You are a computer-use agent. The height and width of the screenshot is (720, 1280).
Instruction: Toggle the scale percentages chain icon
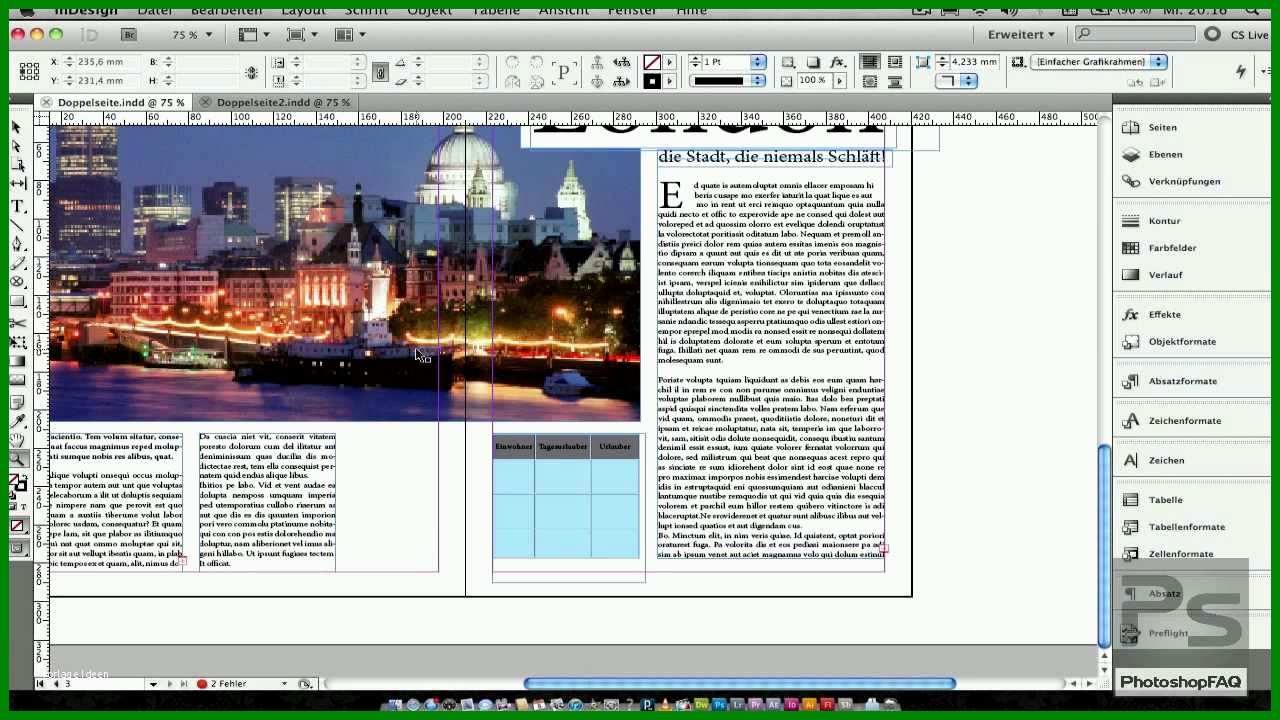pyautogui.click(x=380, y=72)
